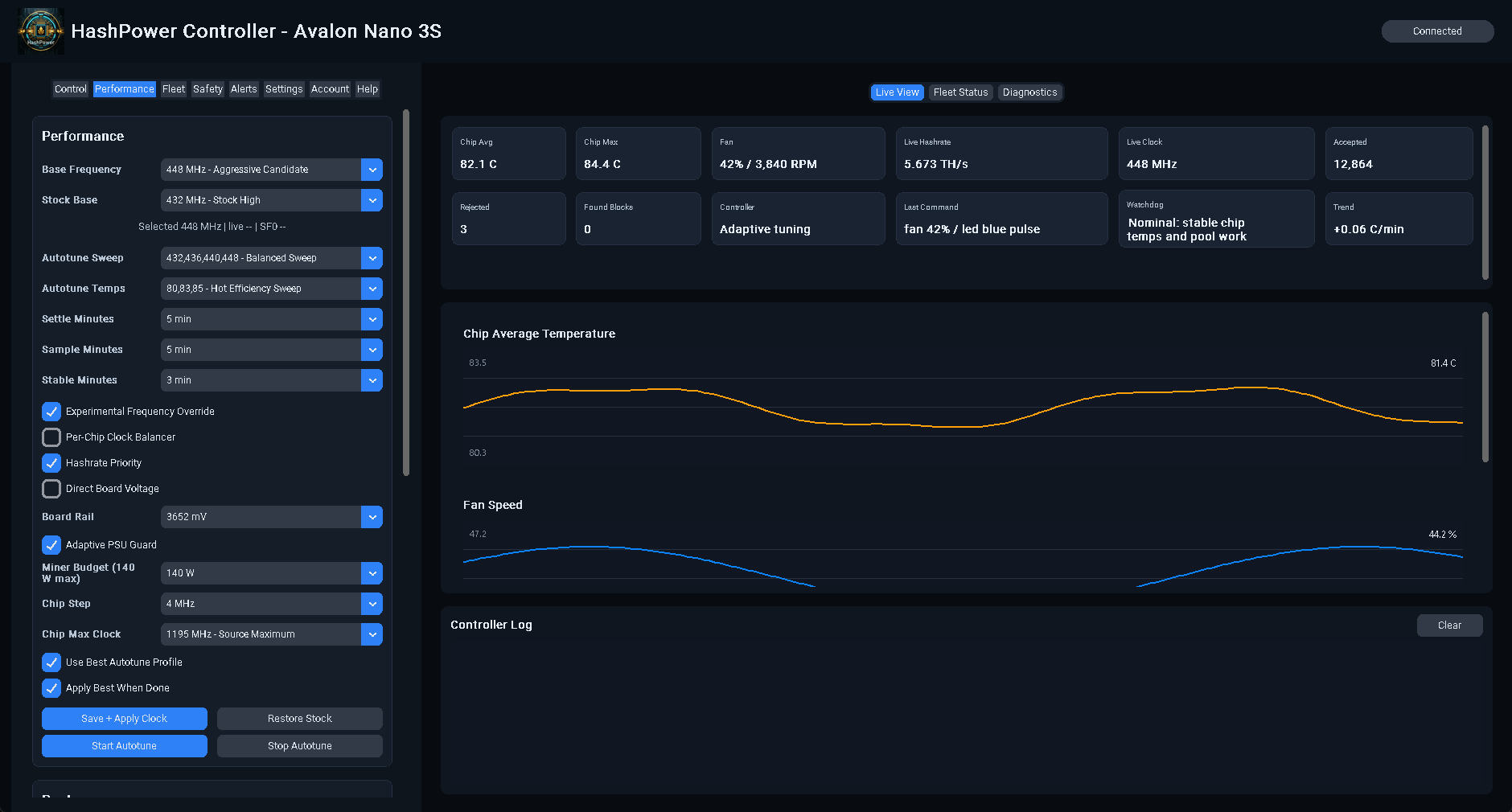1512x812 pixels.
Task: Switch to Fleet Status view
Action: pos(960,92)
